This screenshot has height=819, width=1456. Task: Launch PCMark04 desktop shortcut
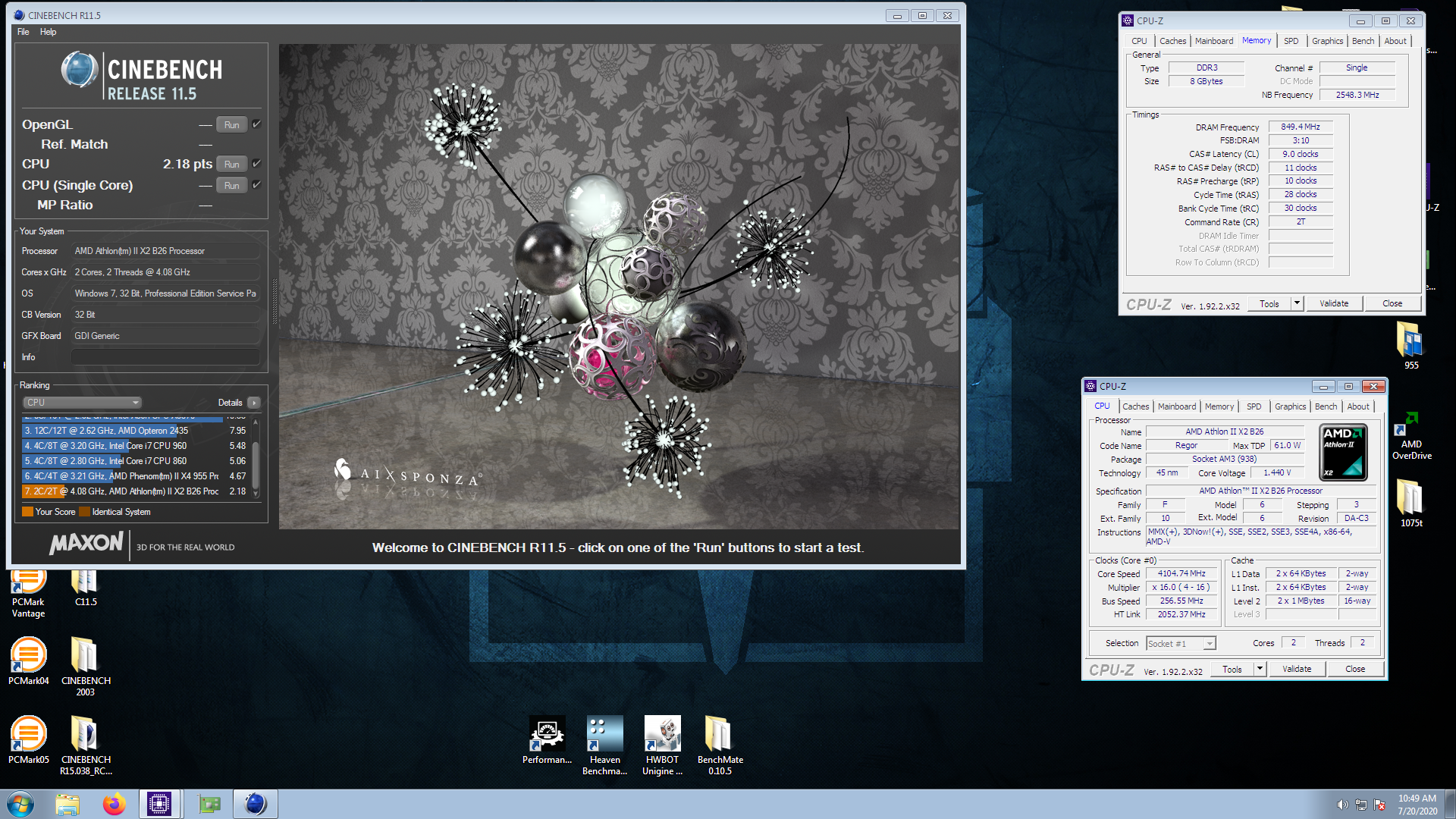click(x=28, y=661)
